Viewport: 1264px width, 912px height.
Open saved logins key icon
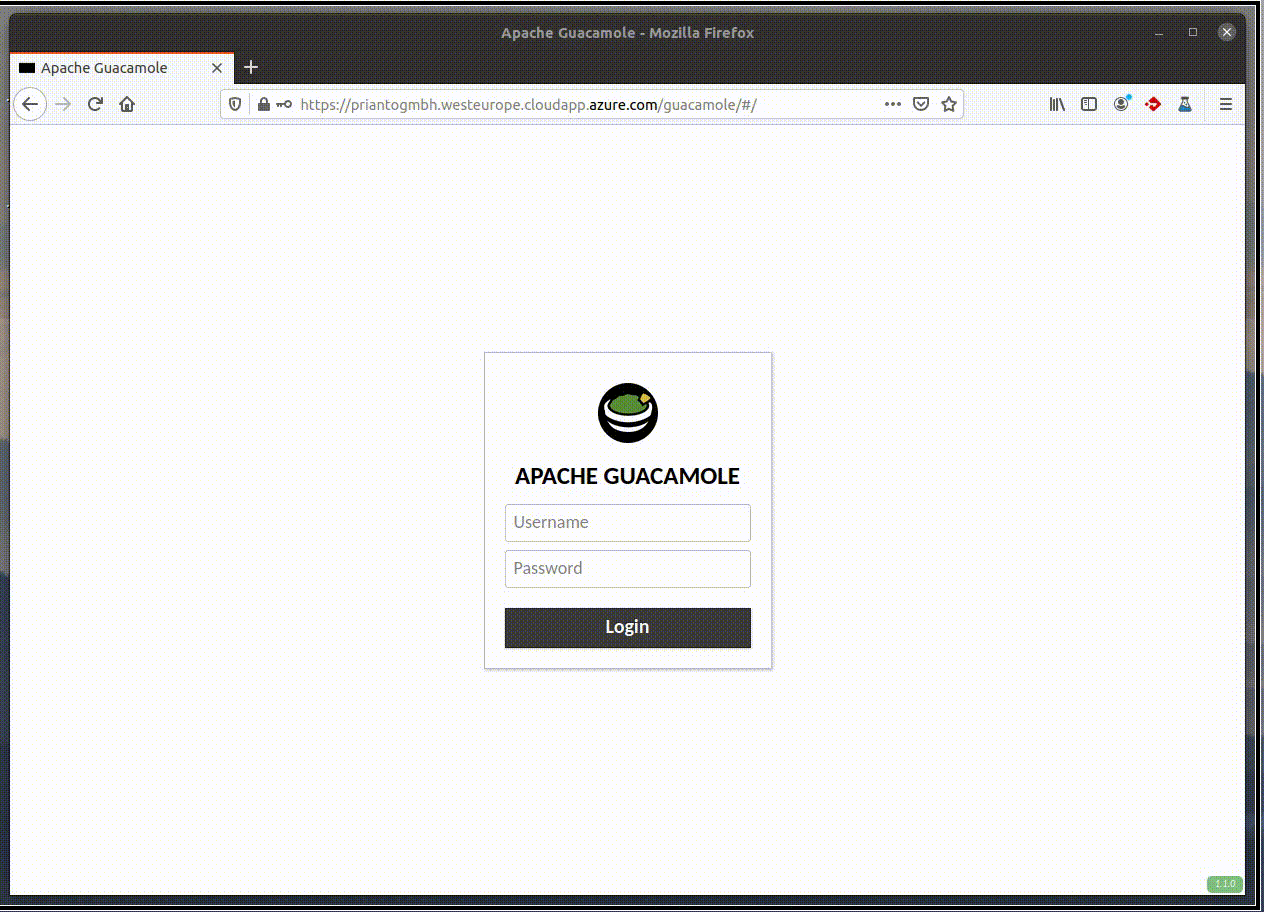[284, 104]
